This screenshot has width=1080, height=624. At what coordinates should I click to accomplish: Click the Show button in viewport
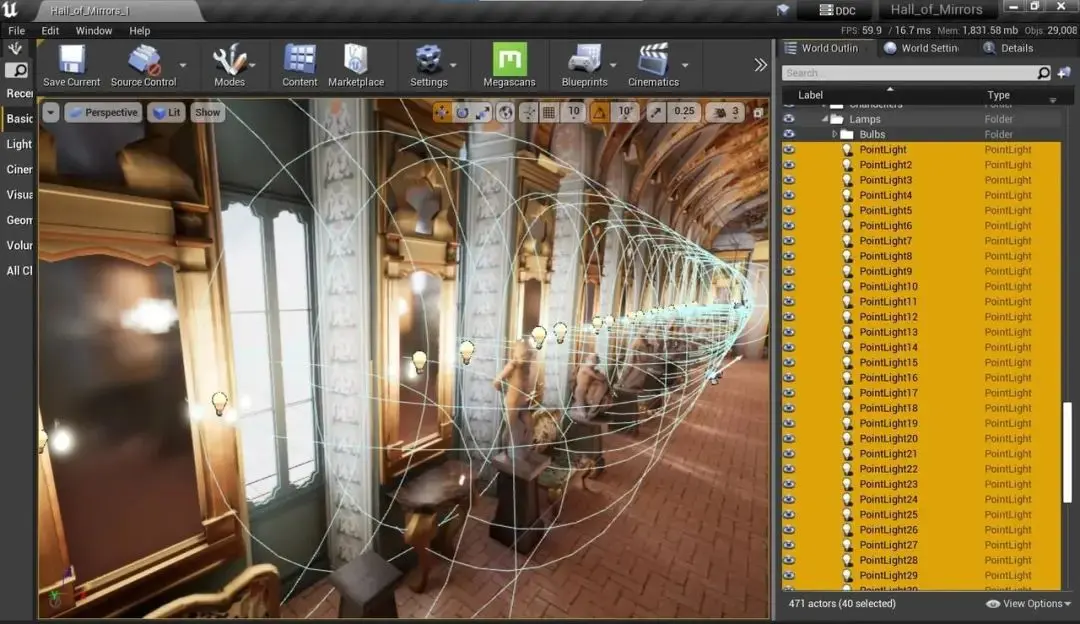[207, 112]
